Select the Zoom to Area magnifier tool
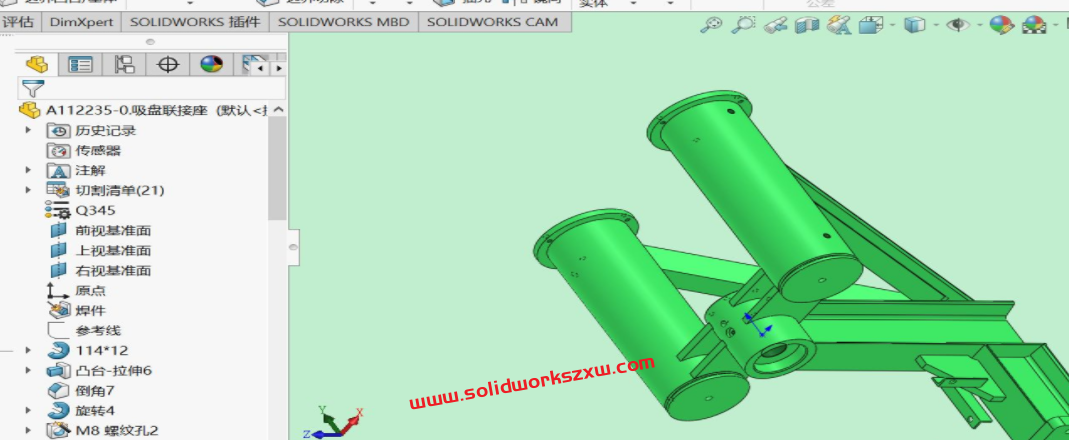This screenshot has height=440, width=1069. click(x=742, y=25)
